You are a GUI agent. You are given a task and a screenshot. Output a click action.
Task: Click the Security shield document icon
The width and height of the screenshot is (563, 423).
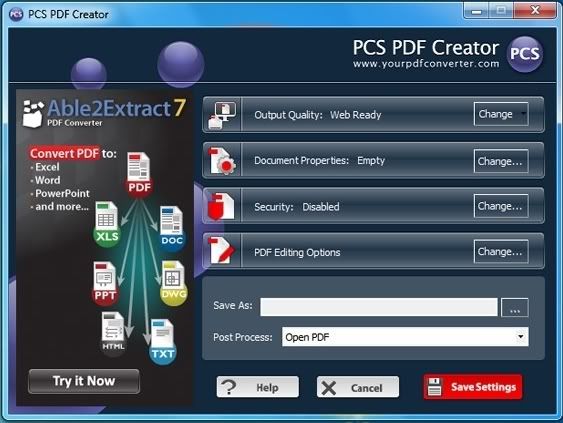point(221,206)
